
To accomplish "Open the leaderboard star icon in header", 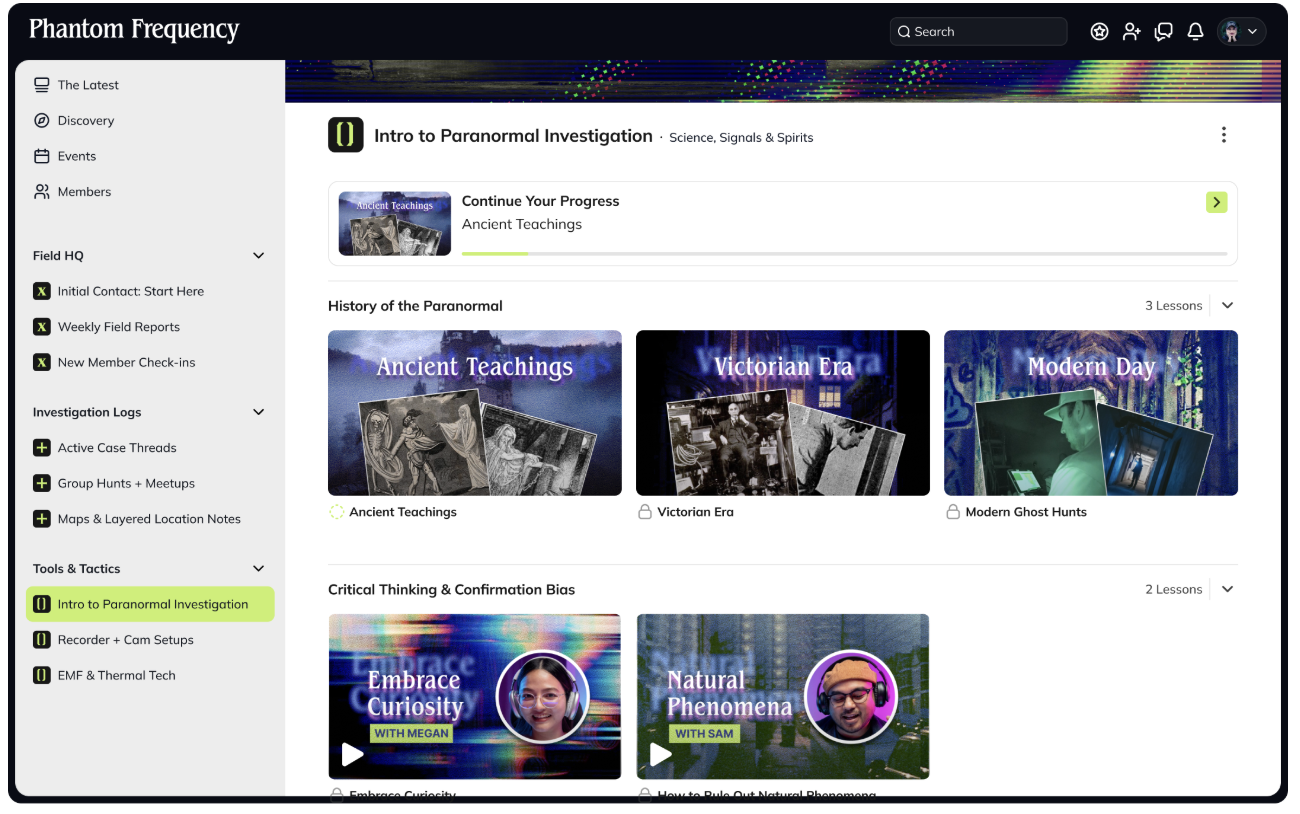I will 1099,32.
